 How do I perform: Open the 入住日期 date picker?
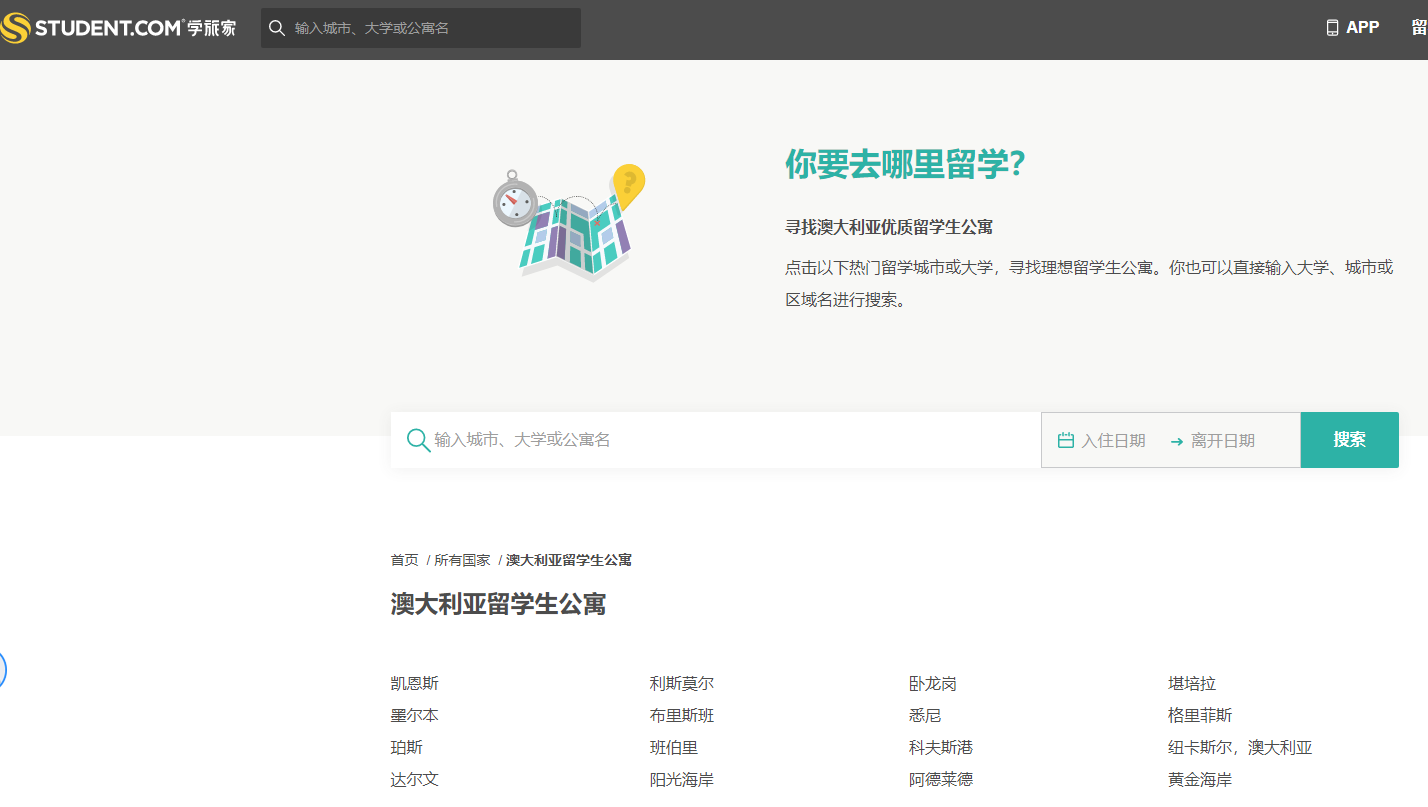[1113, 440]
